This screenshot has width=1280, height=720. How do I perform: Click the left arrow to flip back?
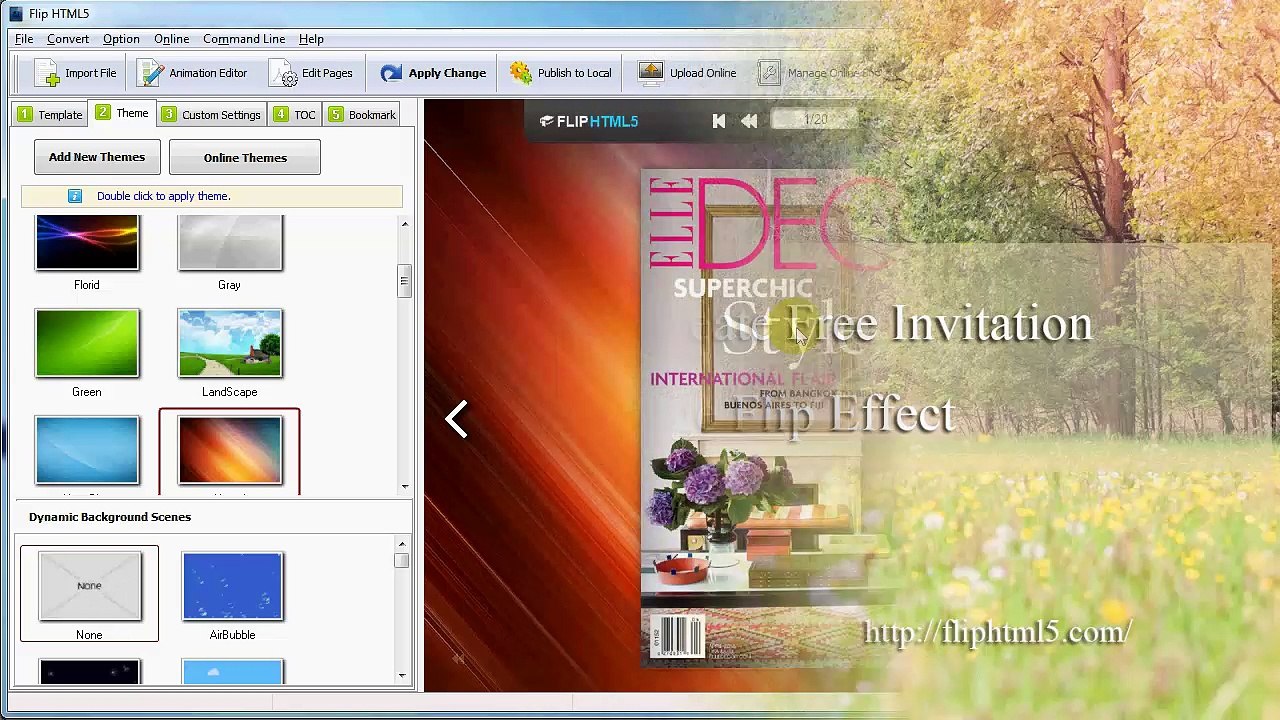(x=456, y=419)
